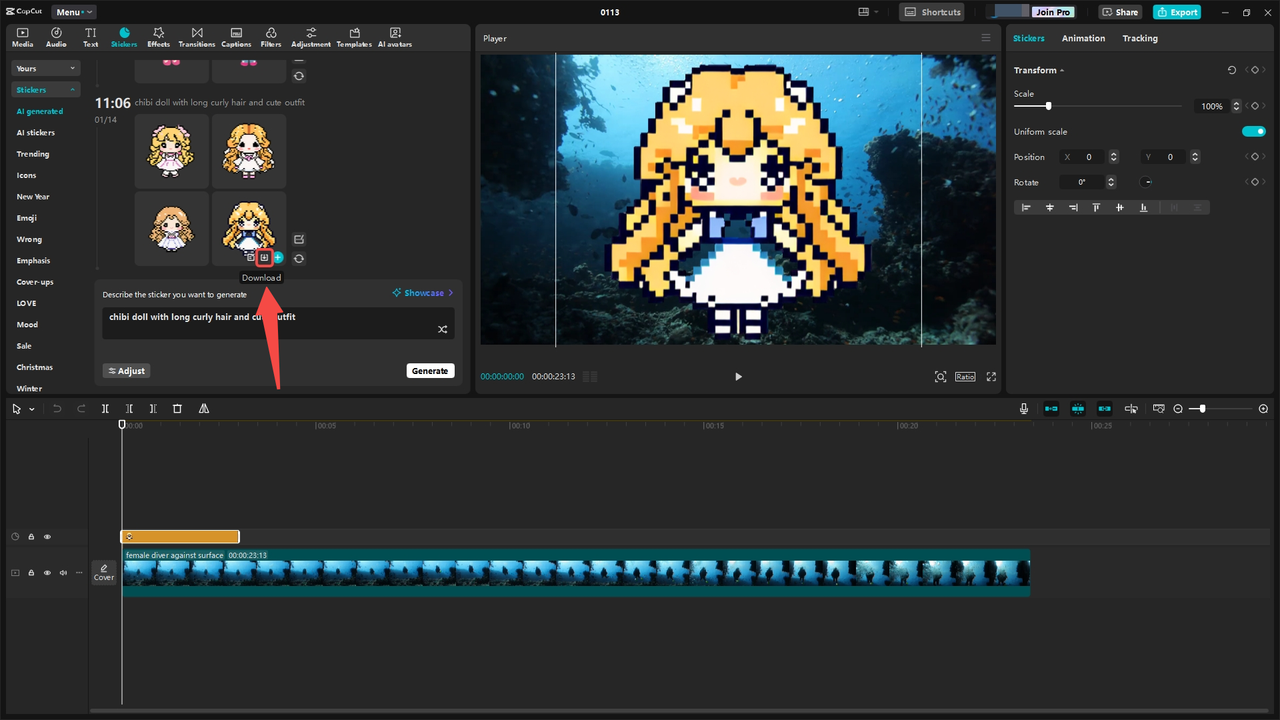
Task: Switch to the Animation tab
Action: click(x=1083, y=38)
